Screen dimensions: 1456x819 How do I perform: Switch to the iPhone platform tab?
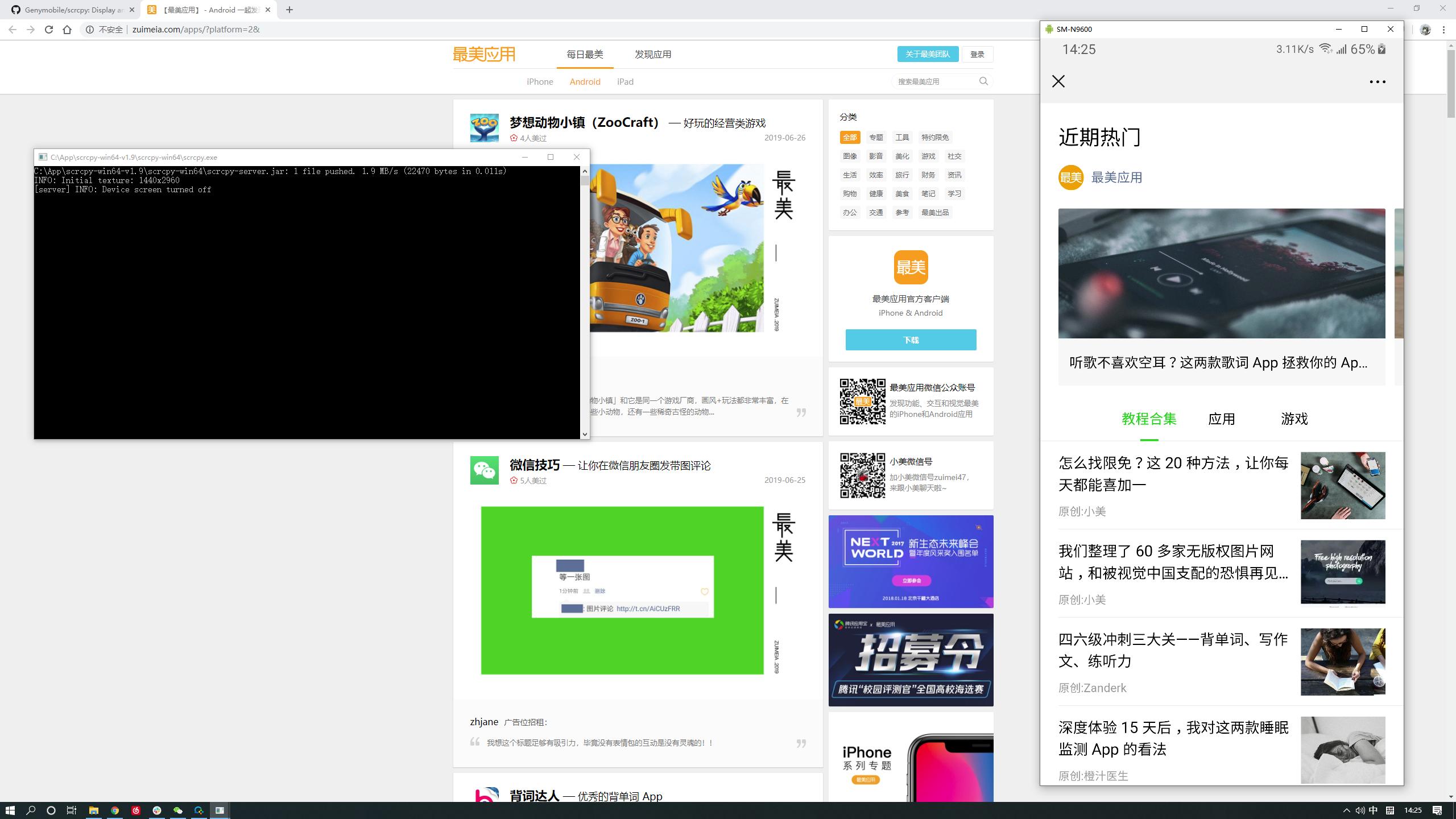[x=539, y=81]
